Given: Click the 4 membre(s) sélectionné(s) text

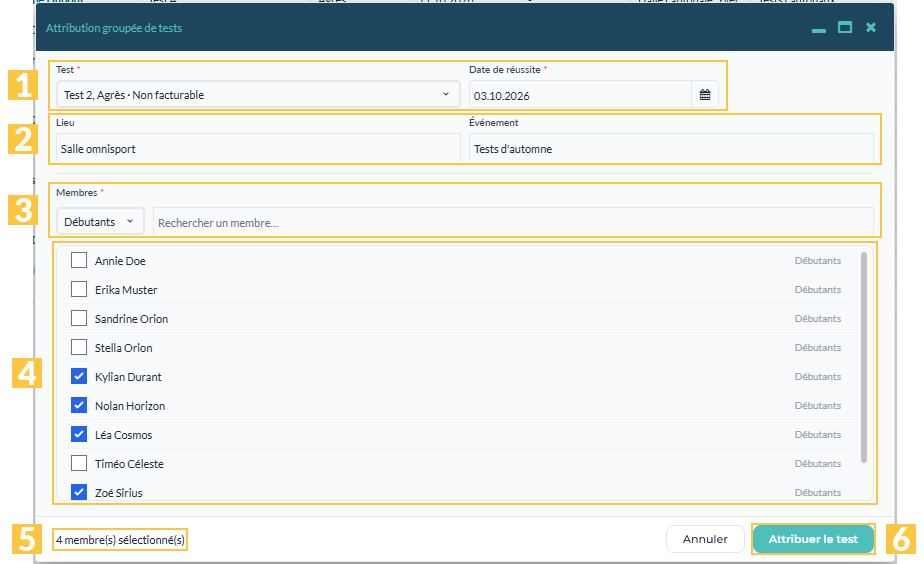Looking at the screenshot, I should tap(120, 540).
